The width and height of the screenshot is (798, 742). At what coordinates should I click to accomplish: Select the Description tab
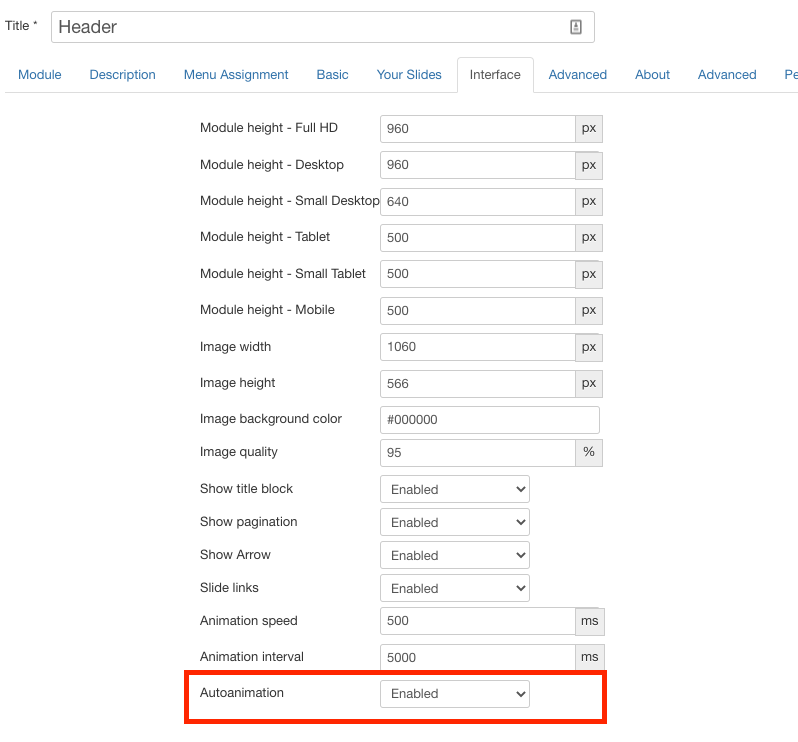(x=123, y=75)
